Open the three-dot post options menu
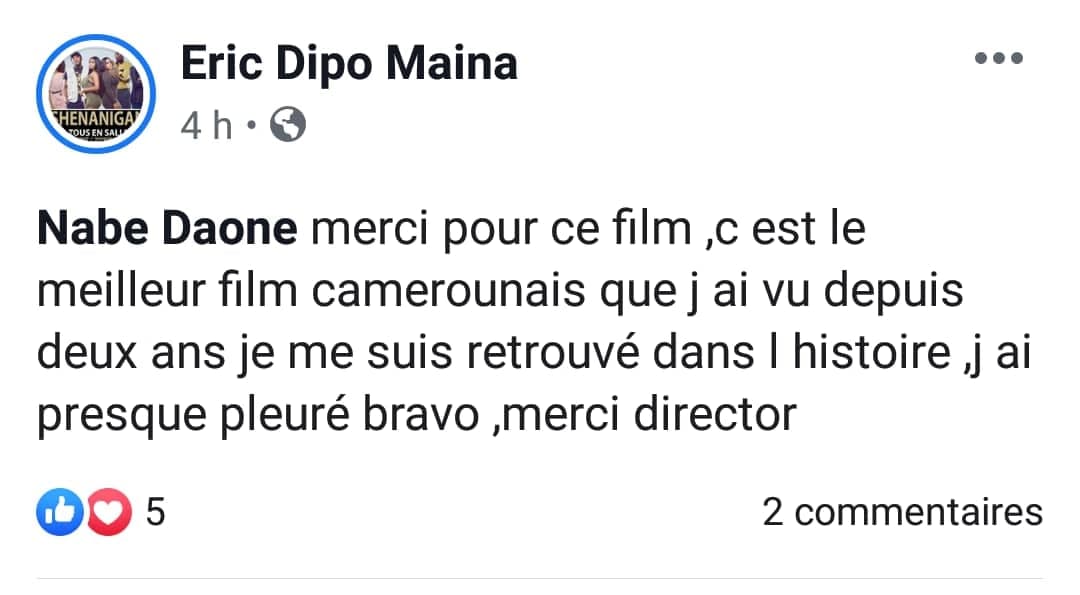 [999, 59]
